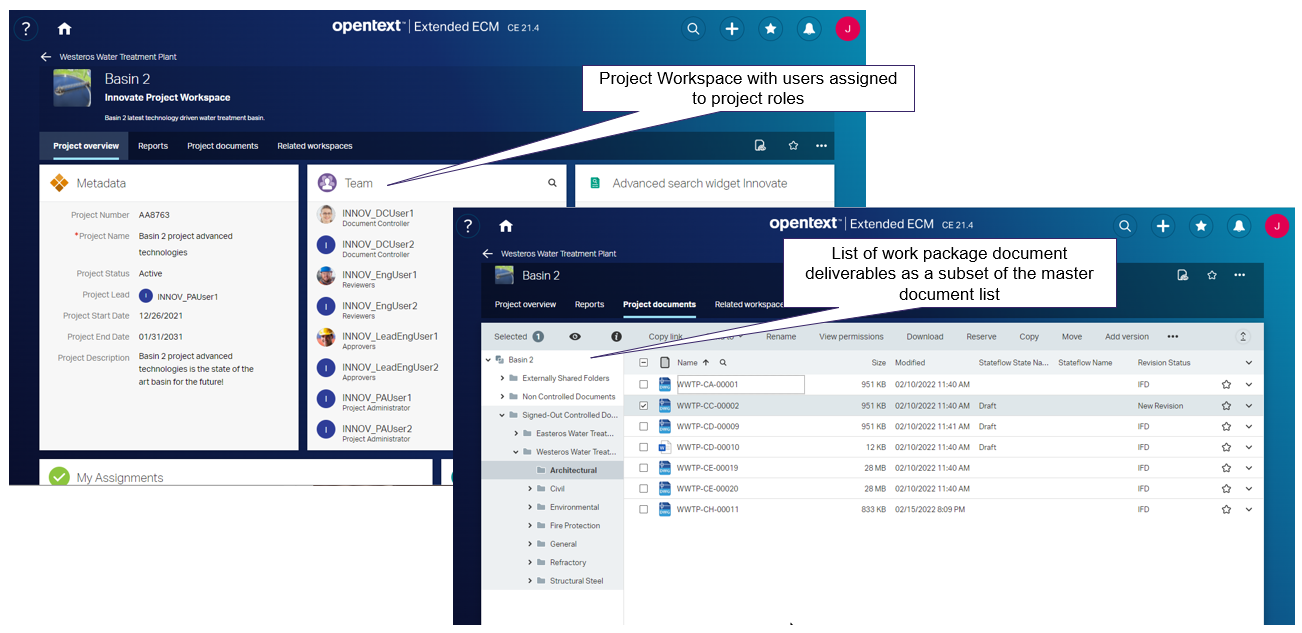The height and width of the screenshot is (633, 1302).
Task: Open notifications bell in the front window header
Action: click(x=1239, y=226)
